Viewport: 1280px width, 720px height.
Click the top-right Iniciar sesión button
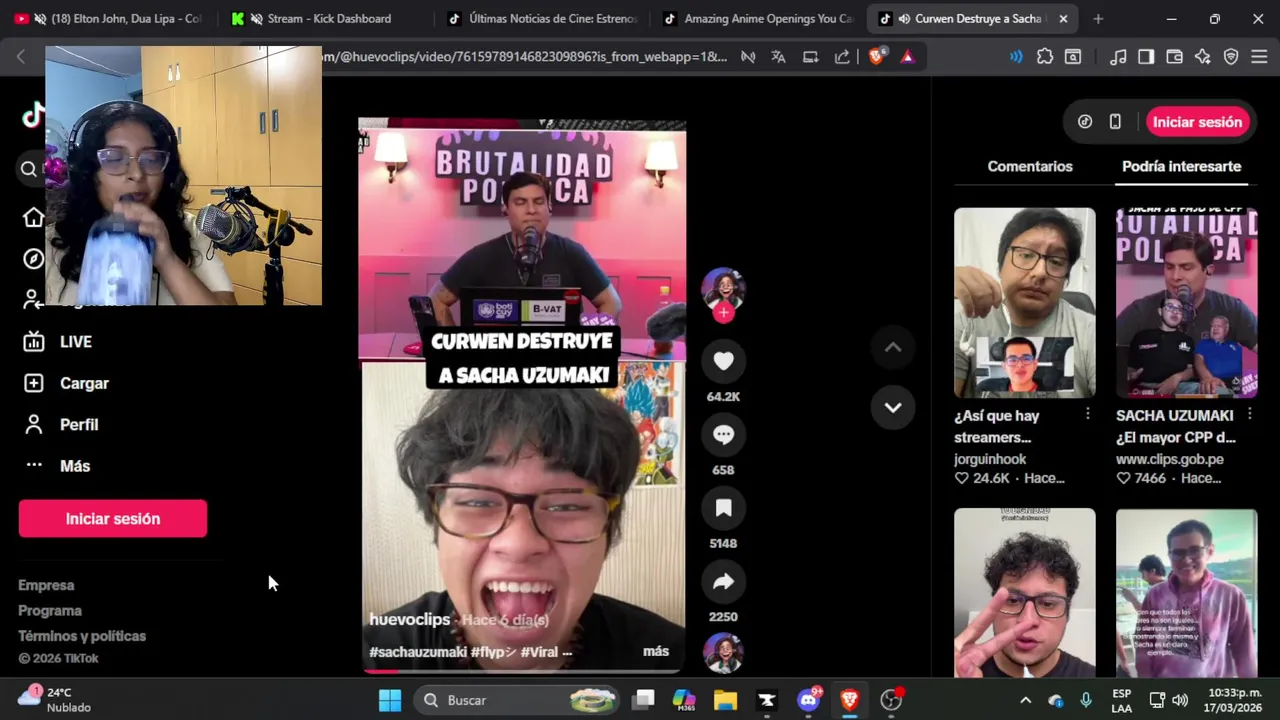1197,122
